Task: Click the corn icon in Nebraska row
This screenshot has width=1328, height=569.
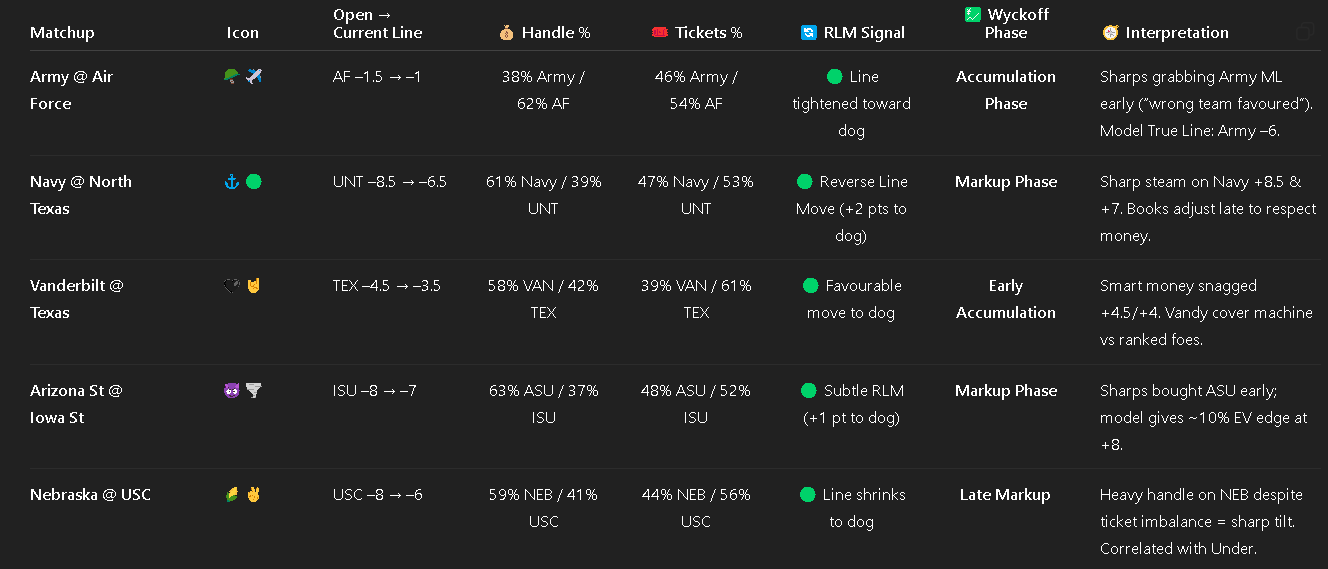Action: [232, 495]
